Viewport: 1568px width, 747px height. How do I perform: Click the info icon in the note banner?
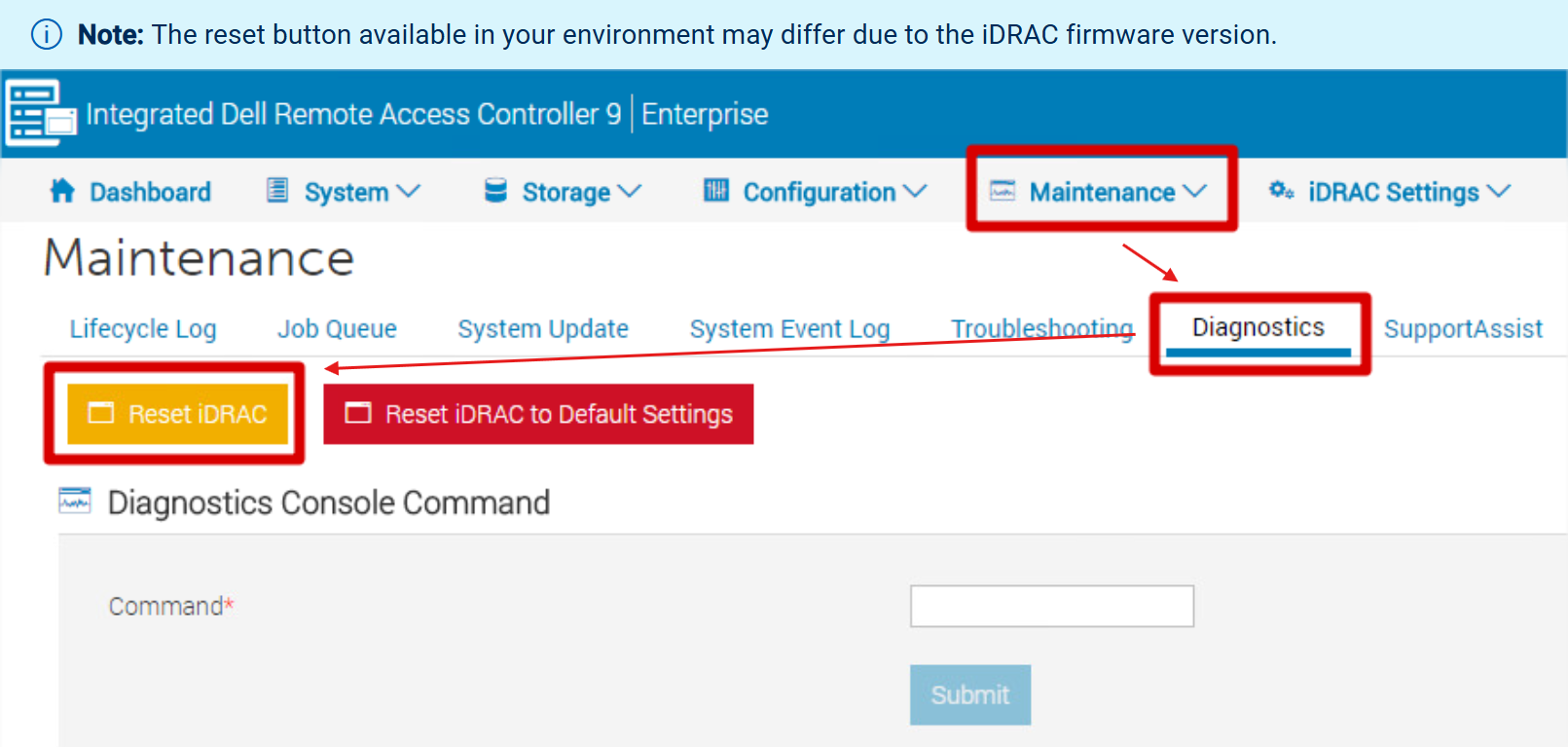pyautogui.click(x=46, y=33)
